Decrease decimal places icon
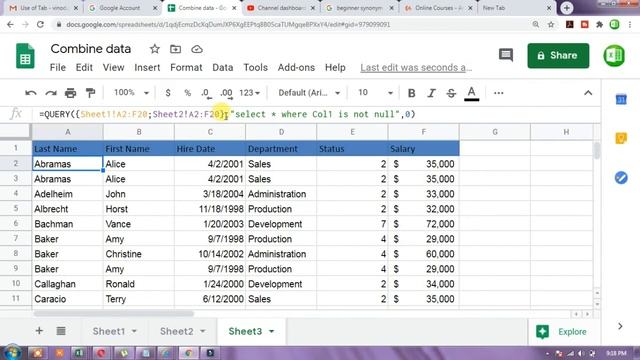 [207, 94]
